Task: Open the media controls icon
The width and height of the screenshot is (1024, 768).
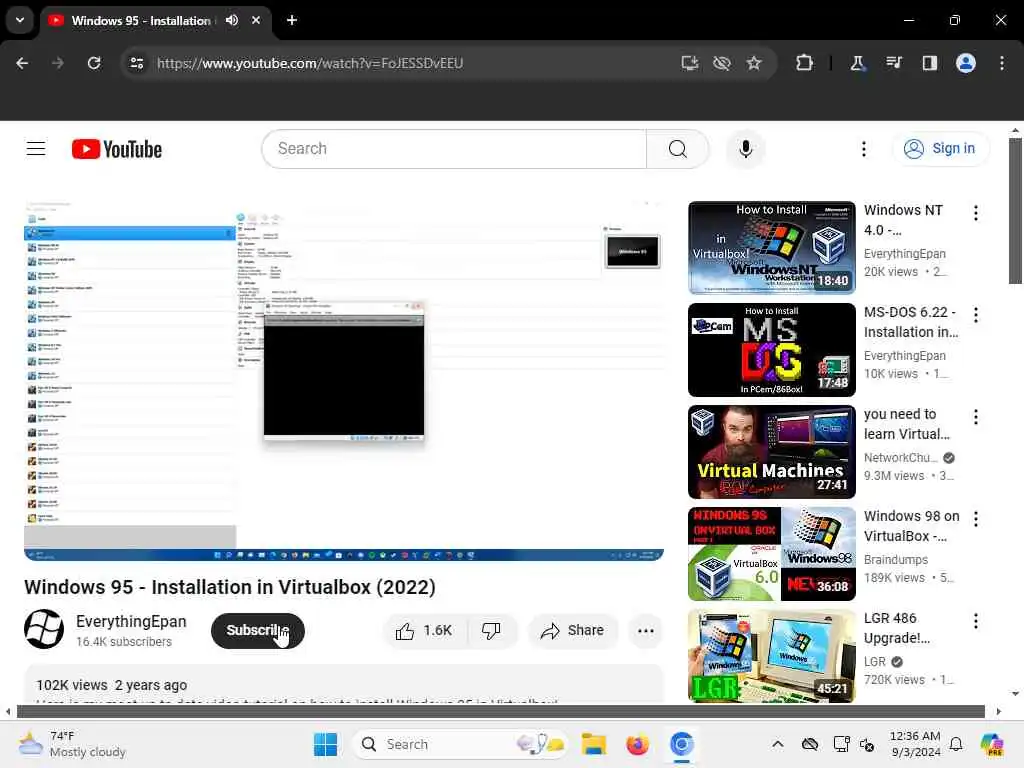Action: click(894, 63)
